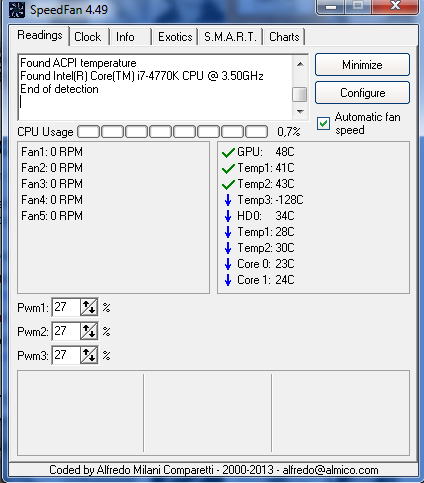Open the Configure dialog button
Screen dimensions: 424x483
362,93
